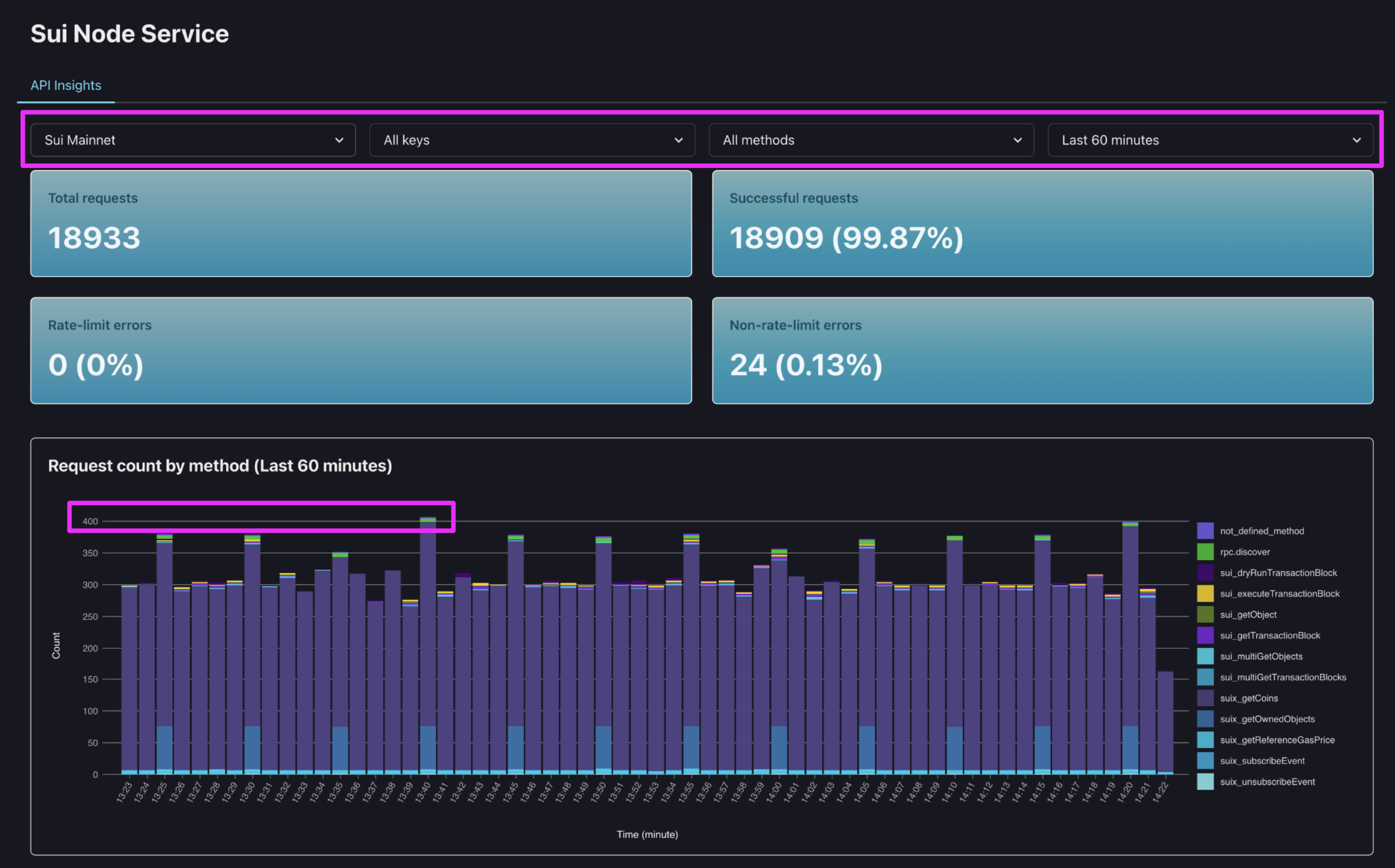
Task: Click the Request count by method chart title
Action: [x=220, y=465]
